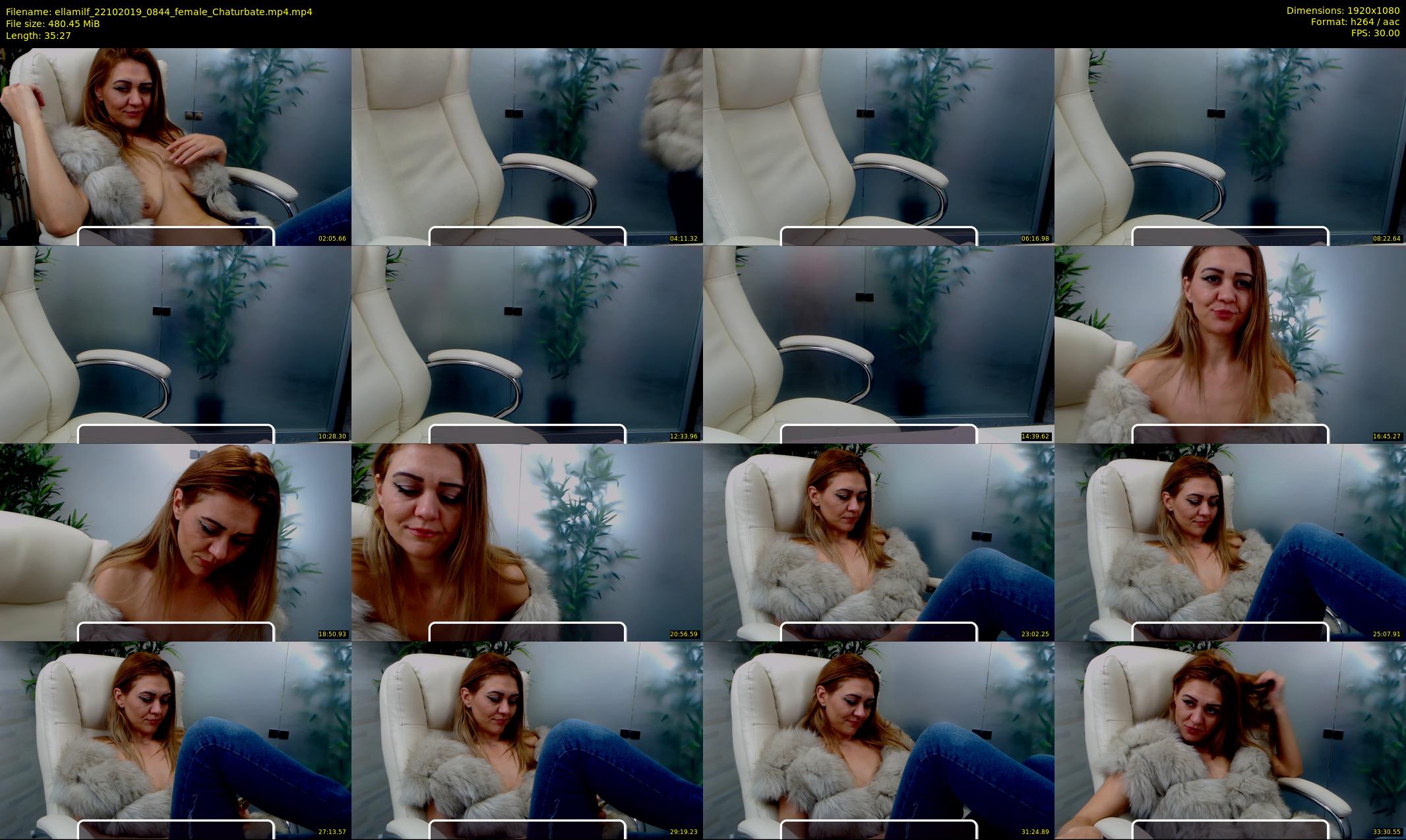Select the "File size: 480.45 MiB" text

(53, 24)
